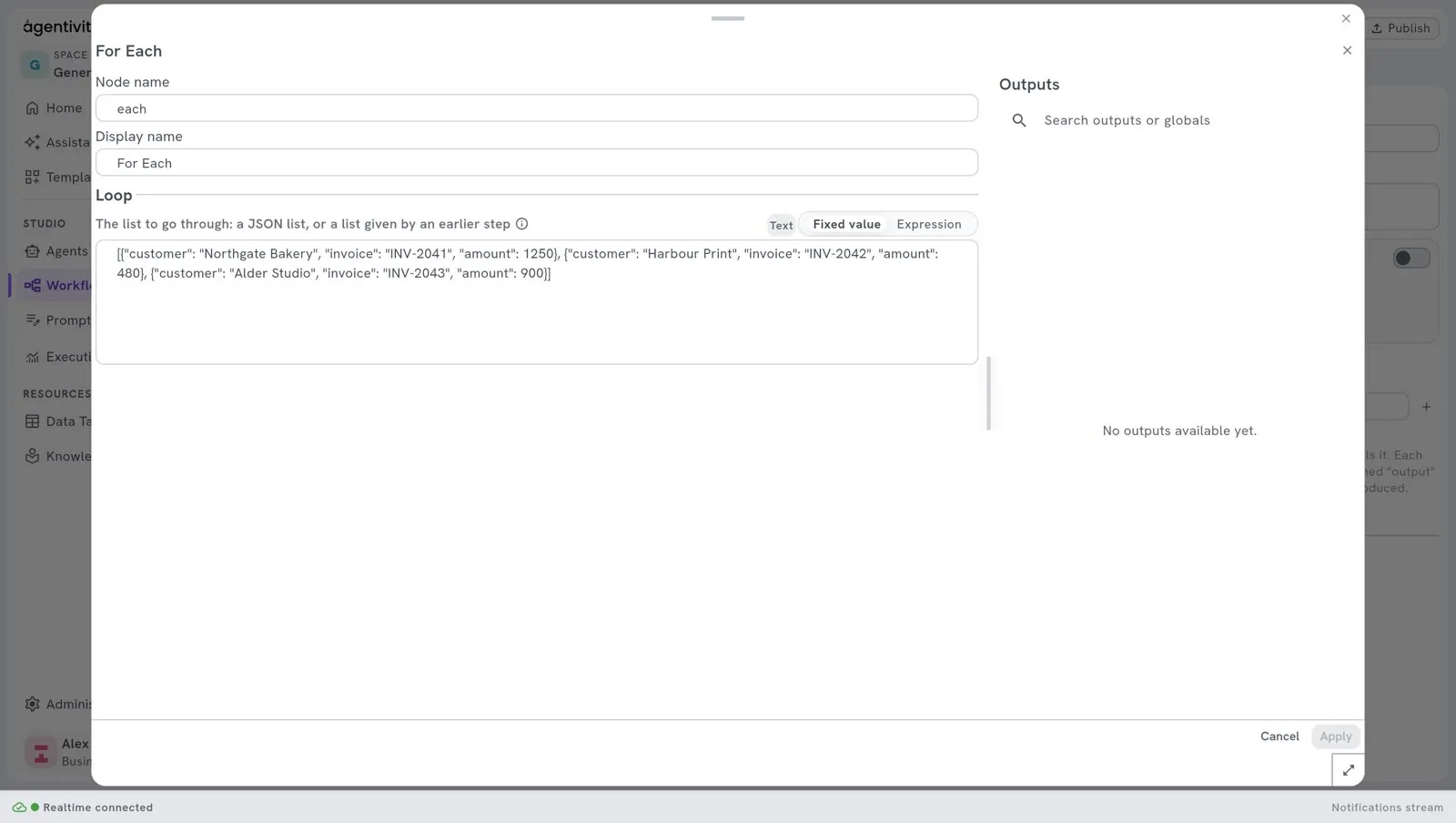
Task: Click the info icon beside loop description
Action: point(522,224)
